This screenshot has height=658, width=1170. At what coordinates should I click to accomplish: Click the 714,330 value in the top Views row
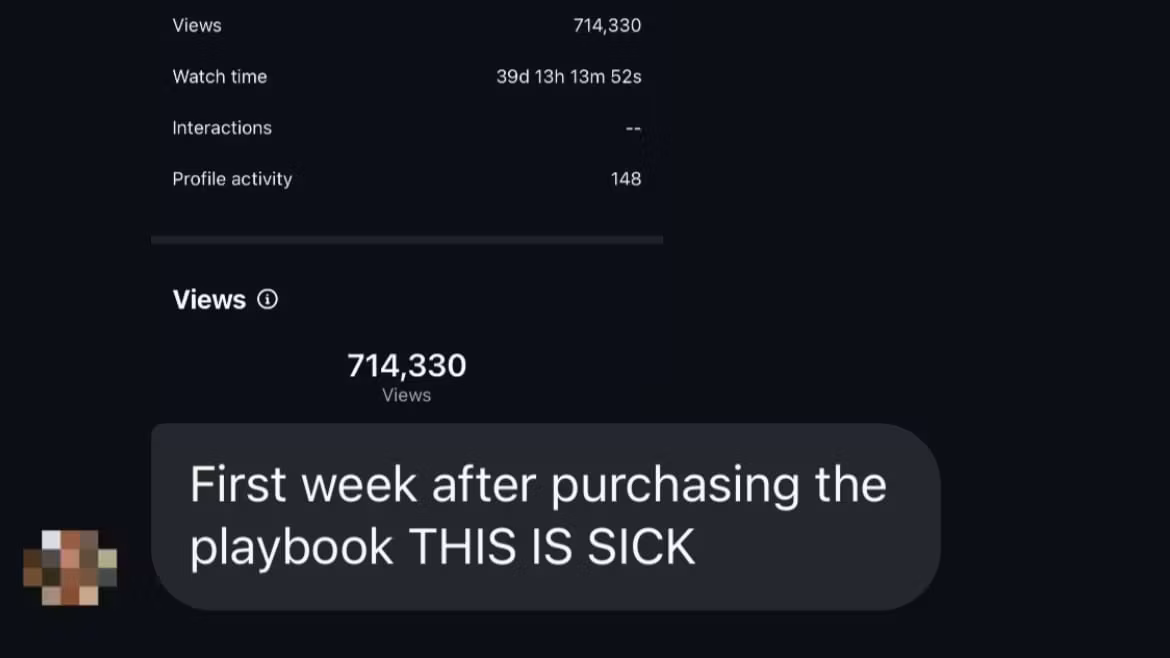click(607, 25)
